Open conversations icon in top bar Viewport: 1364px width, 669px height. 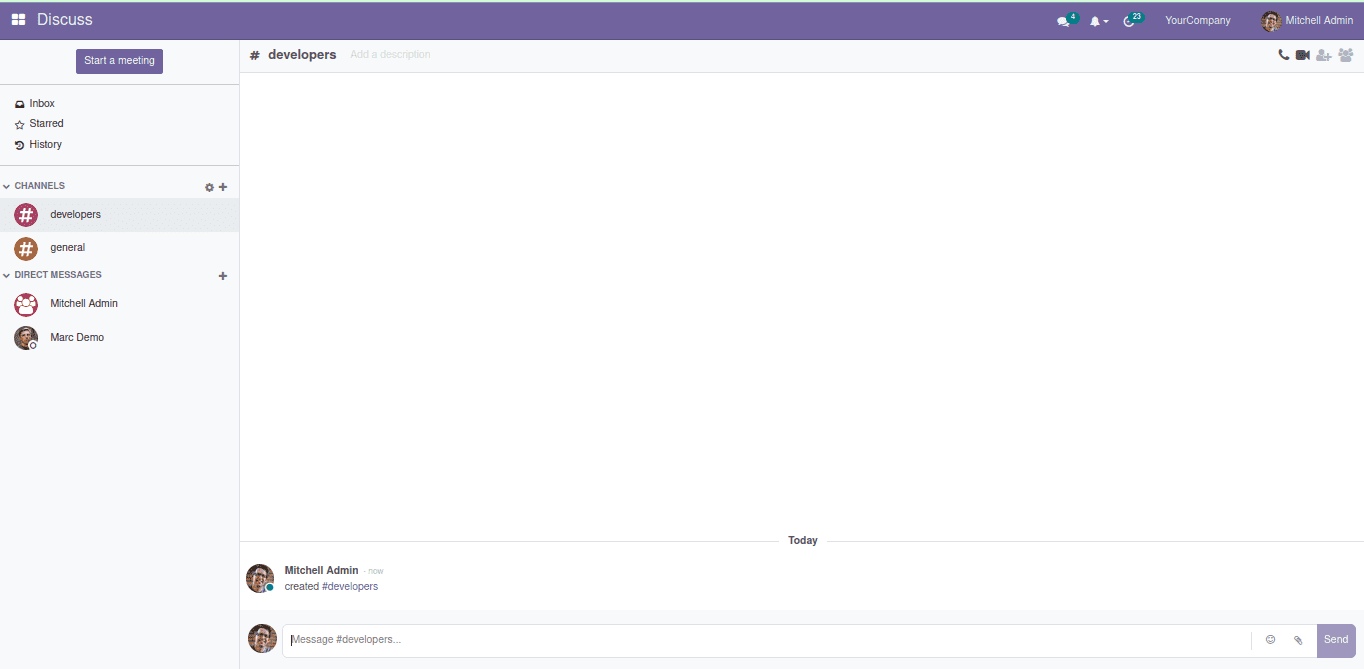[x=1064, y=21]
